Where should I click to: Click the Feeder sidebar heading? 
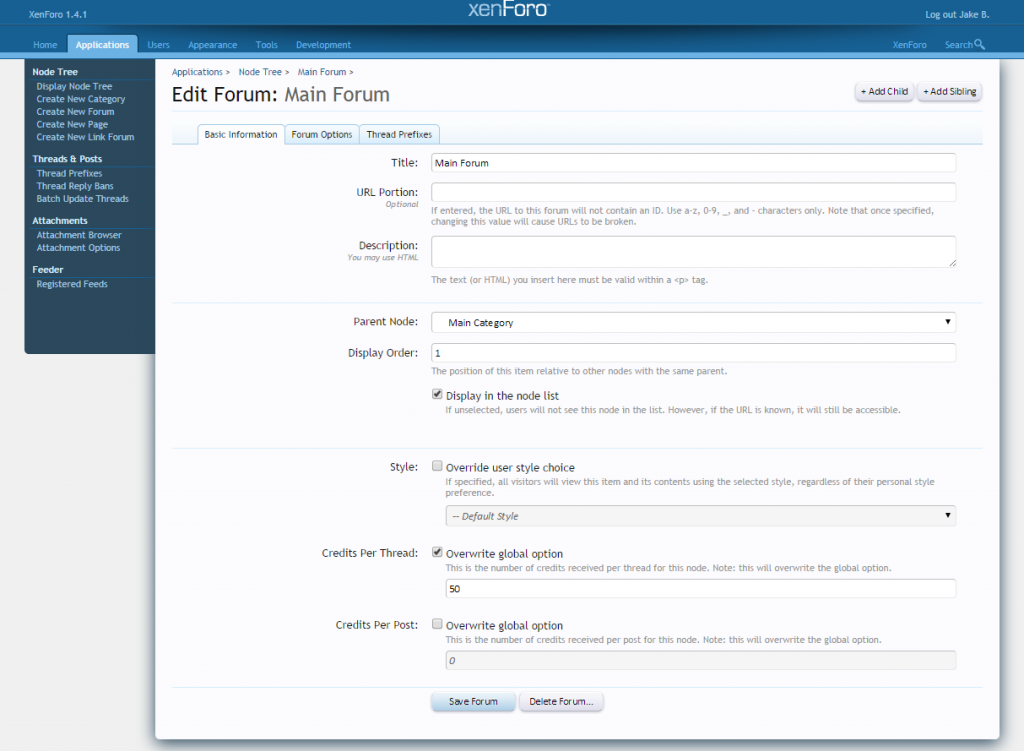click(x=48, y=270)
